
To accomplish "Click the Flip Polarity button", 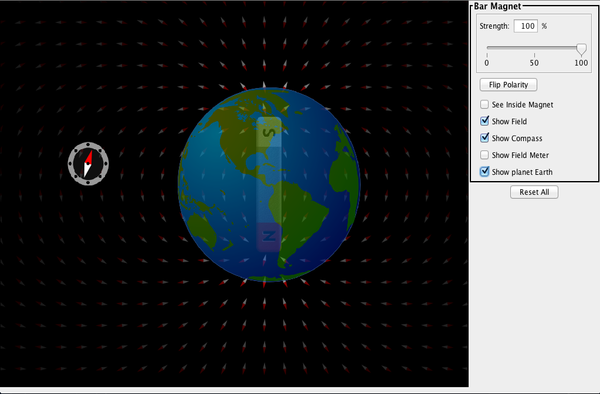I will click(x=508, y=85).
